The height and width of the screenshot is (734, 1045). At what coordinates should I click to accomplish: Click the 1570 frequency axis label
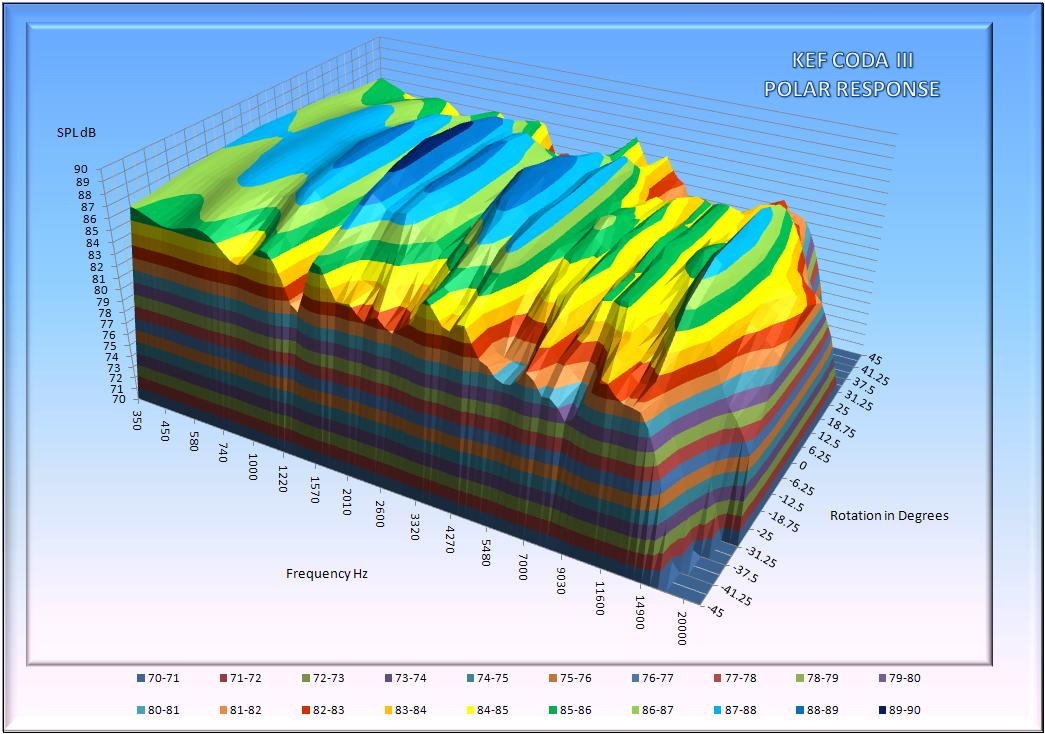coord(315,490)
